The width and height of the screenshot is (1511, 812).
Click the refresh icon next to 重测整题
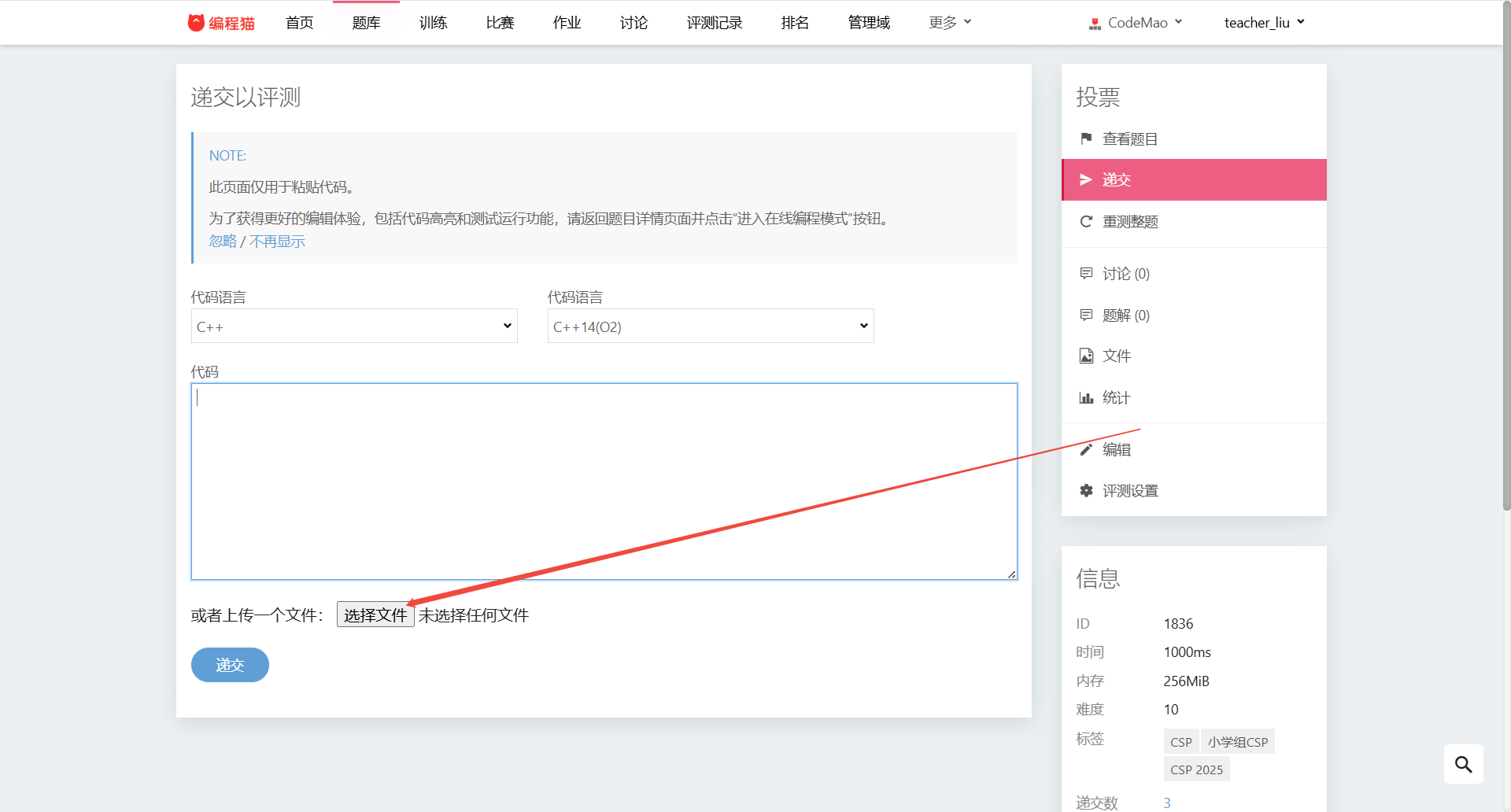point(1086,221)
